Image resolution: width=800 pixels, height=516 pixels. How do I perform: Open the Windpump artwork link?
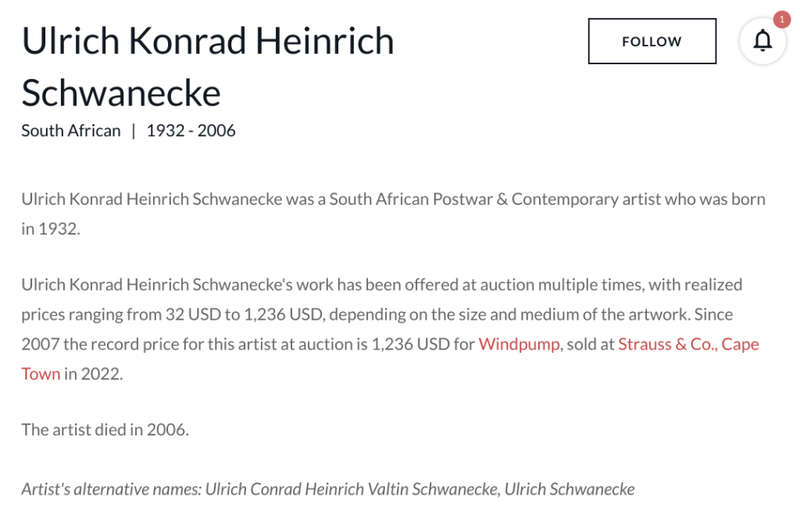pos(519,344)
